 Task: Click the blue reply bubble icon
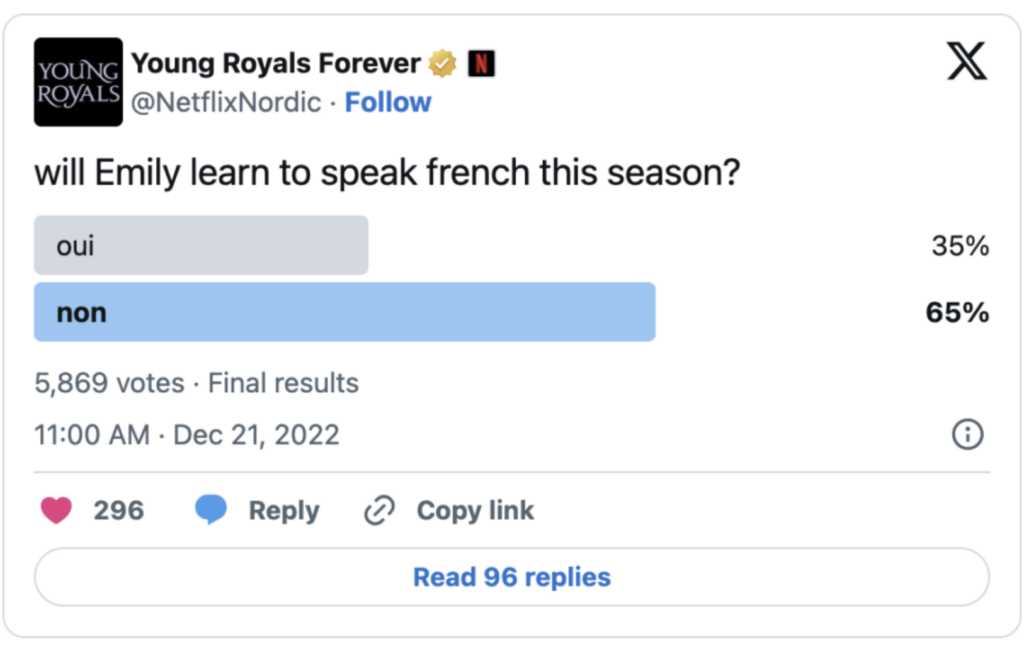pos(210,511)
